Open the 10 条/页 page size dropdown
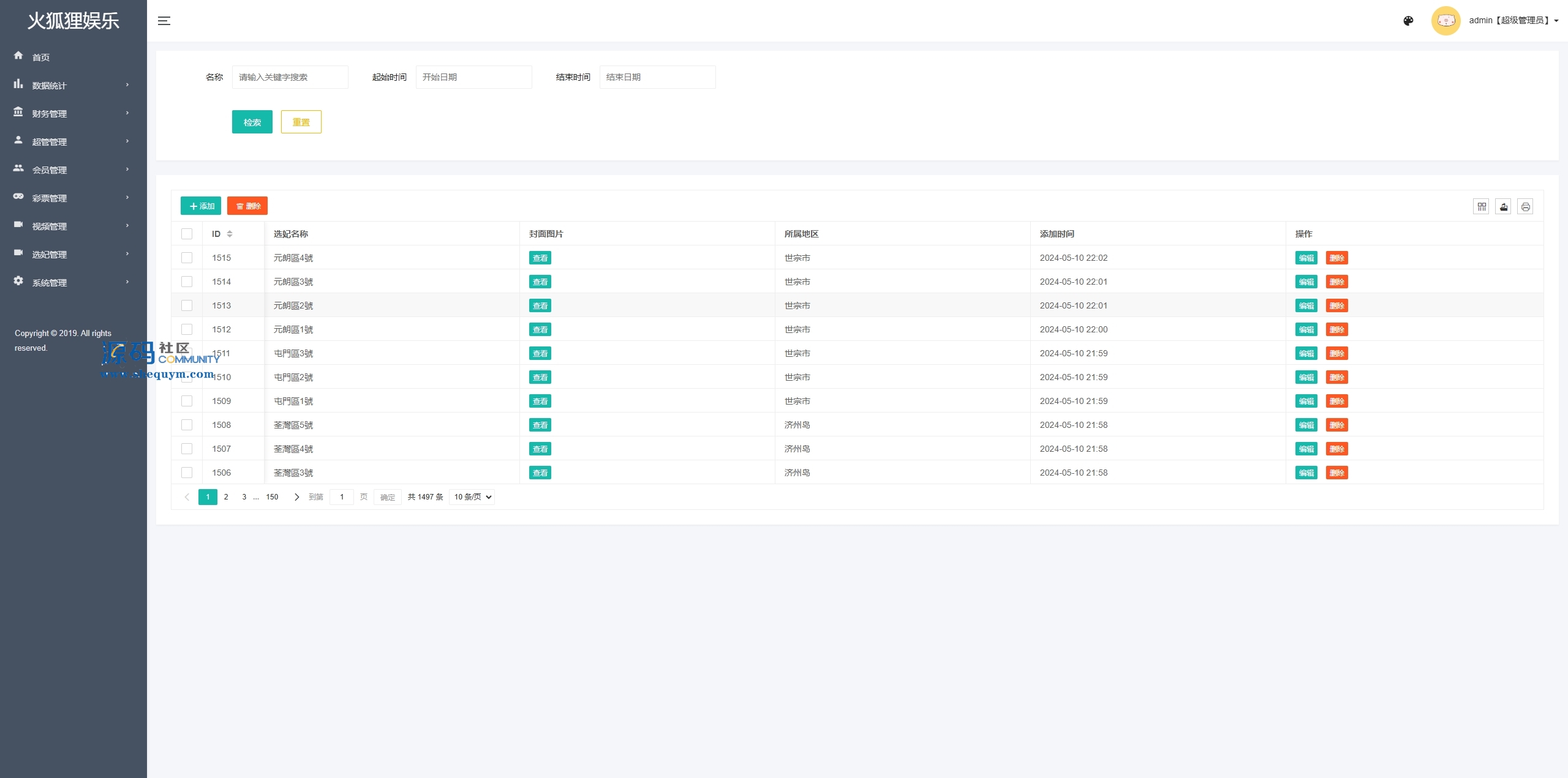This screenshot has height=778, width=1568. coord(472,497)
